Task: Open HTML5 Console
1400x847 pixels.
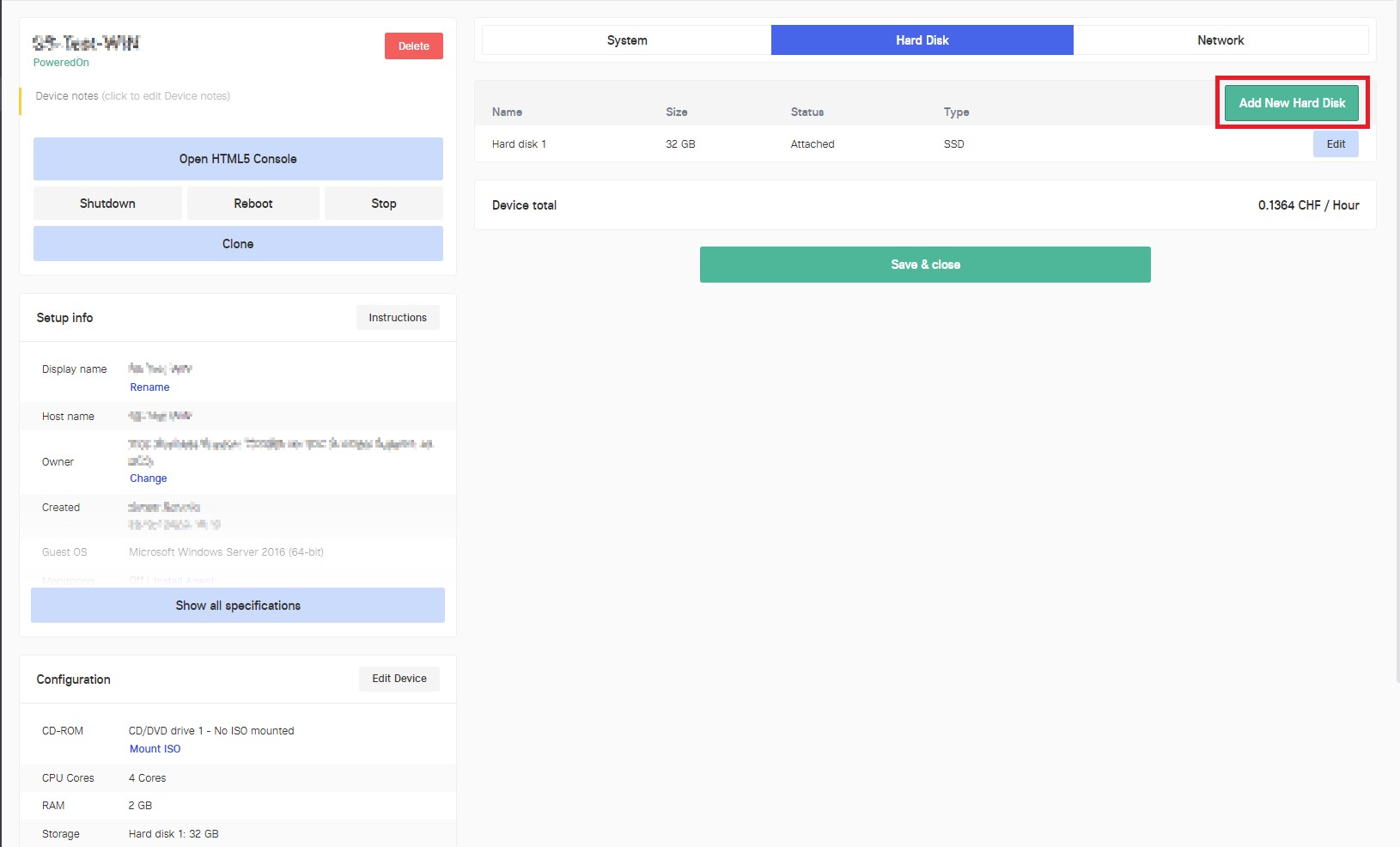Action: point(238,159)
